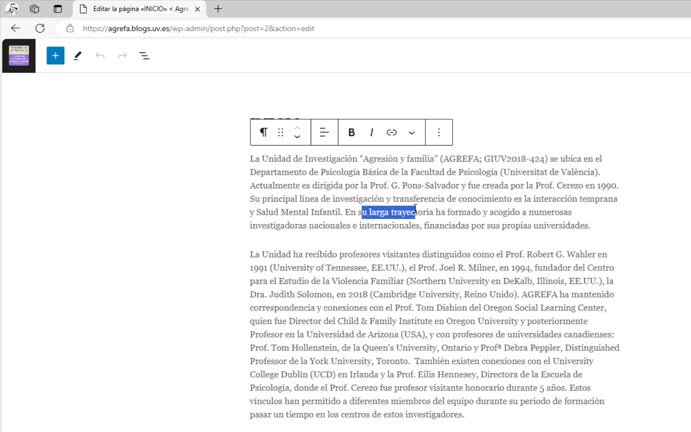Click the text "Dra. Judith Solomon"
The height and width of the screenshot is (432, 691).
291,294
